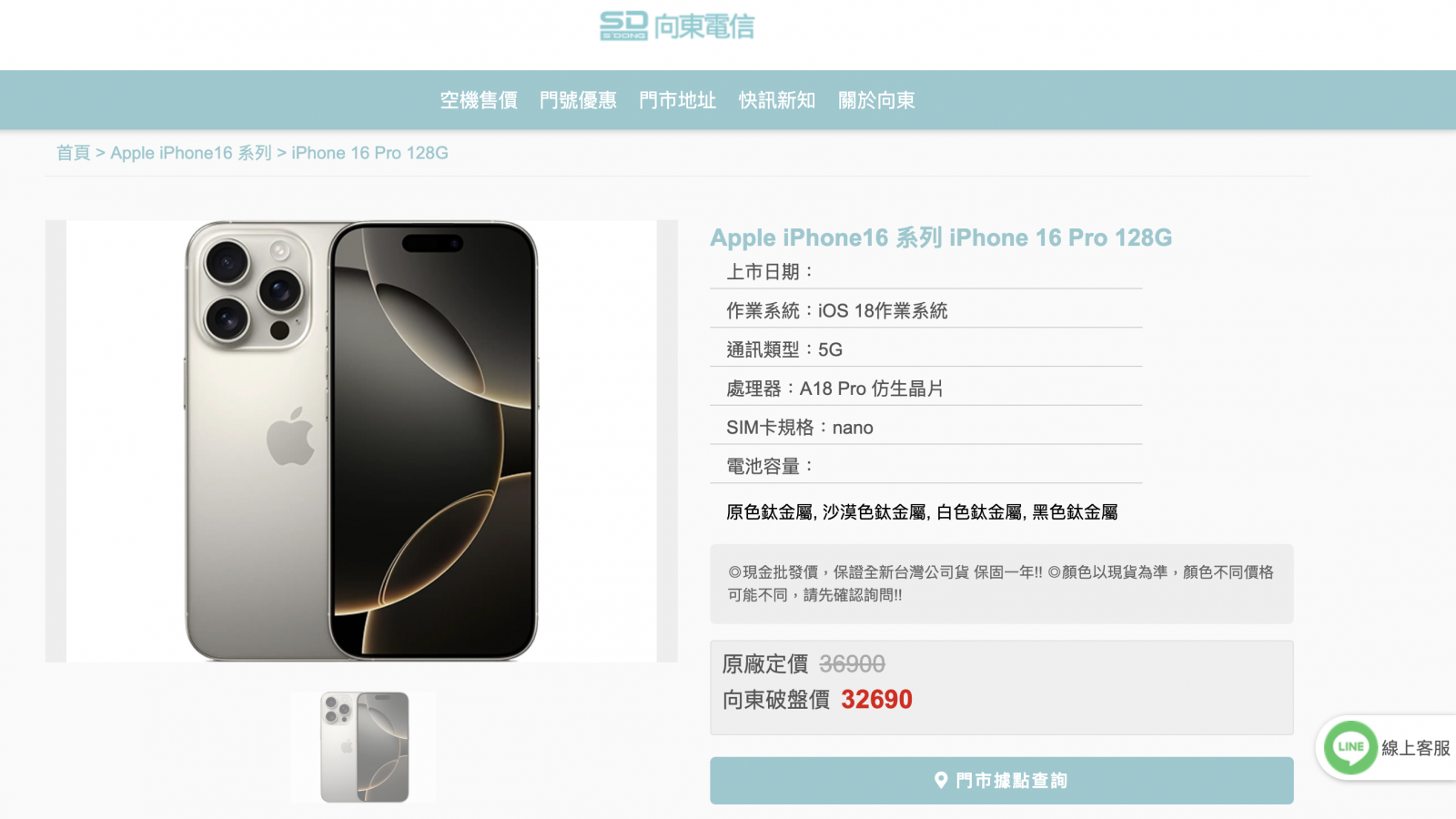
Task: Click the color options text 原色鈦金屬
Action: (769, 512)
